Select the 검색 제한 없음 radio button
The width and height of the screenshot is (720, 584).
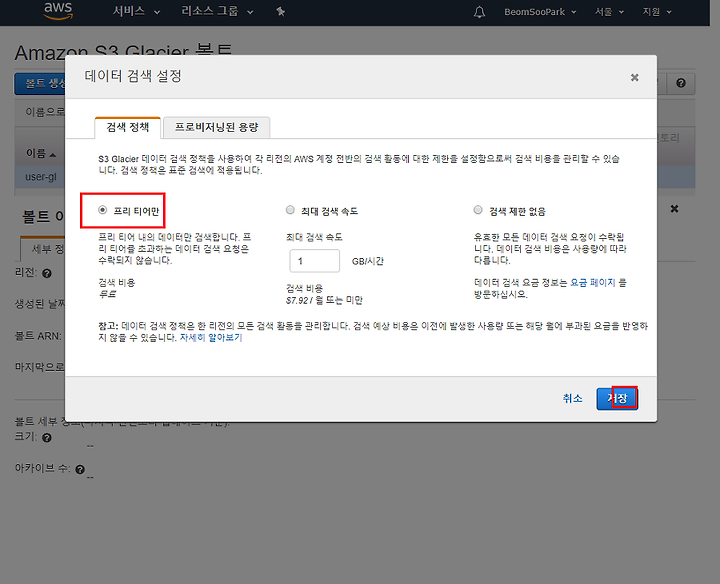[478, 210]
